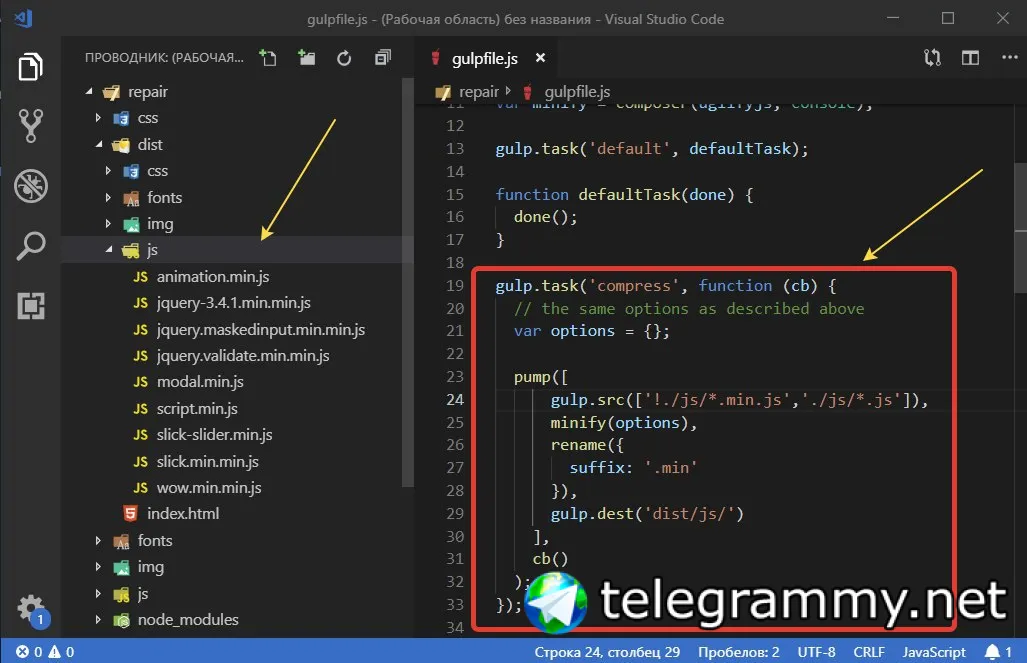The height and width of the screenshot is (663, 1027).
Task: Close the gulpfile.js tab
Action: click(x=540, y=58)
